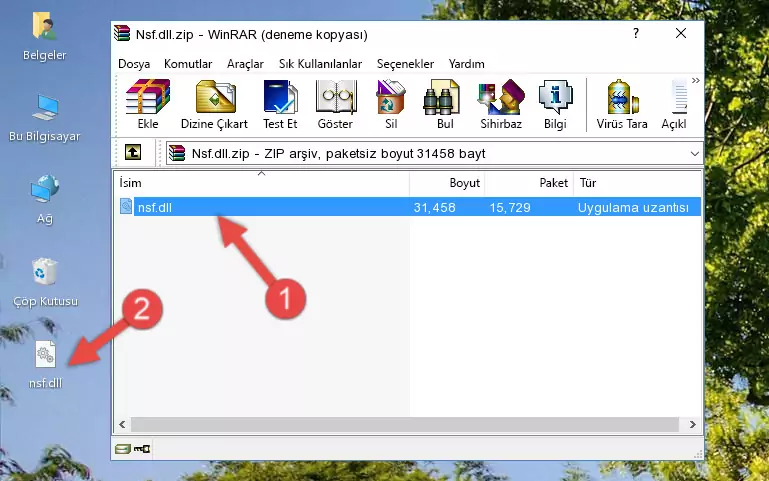Click the nsf.dll file icon in list
The height and width of the screenshot is (481, 769).
tap(126, 206)
